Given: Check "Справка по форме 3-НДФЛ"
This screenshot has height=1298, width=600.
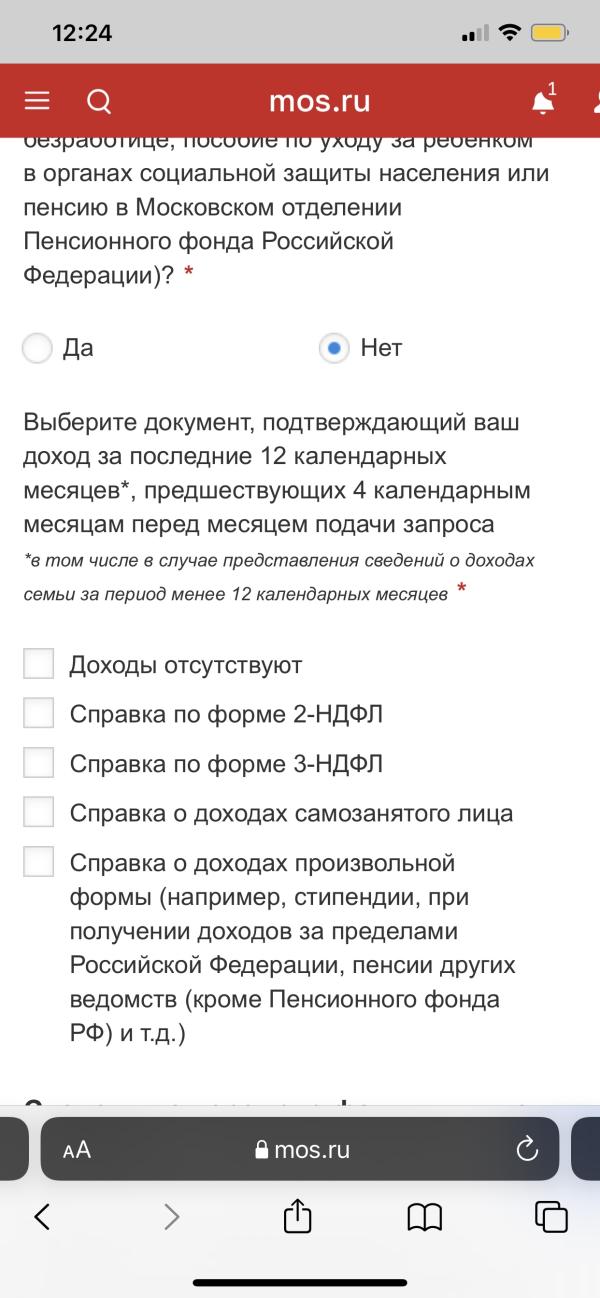Looking at the screenshot, I should [x=38, y=763].
